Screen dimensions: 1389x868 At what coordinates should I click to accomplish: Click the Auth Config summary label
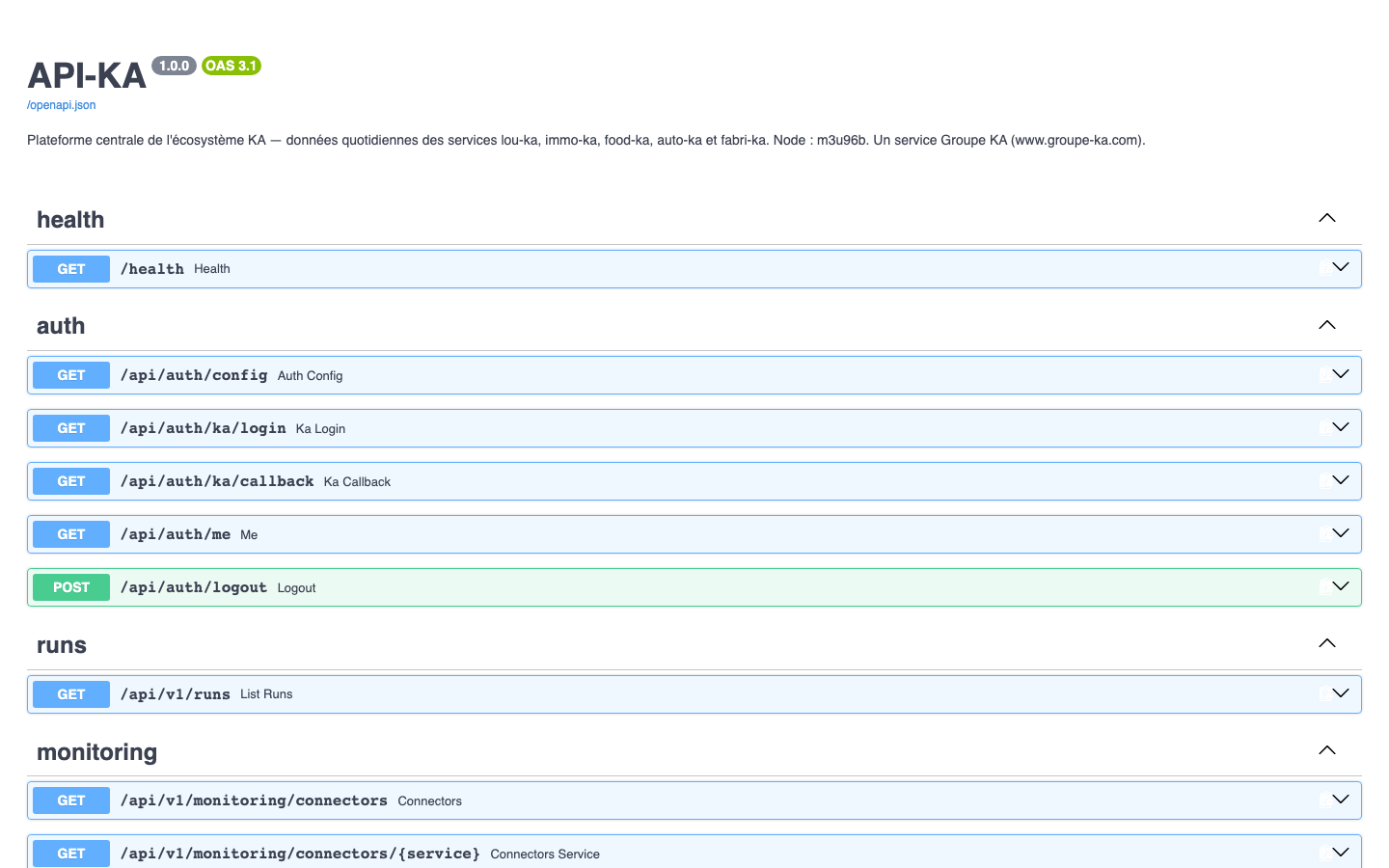(x=310, y=376)
